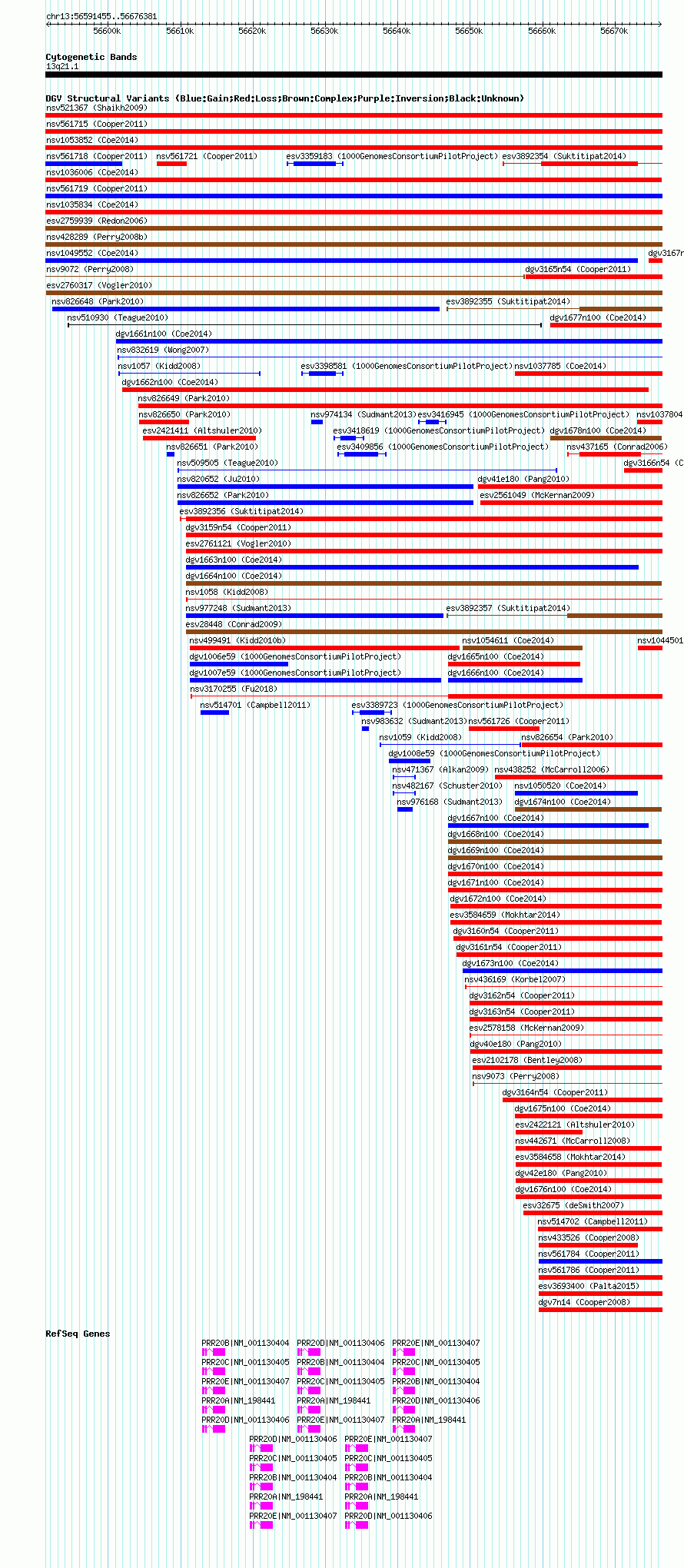Image resolution: width=684 pixels, height=1568 pixels.
Task: Open esv2759939 (Redon2006) variant label
Action: click(97, 221)
